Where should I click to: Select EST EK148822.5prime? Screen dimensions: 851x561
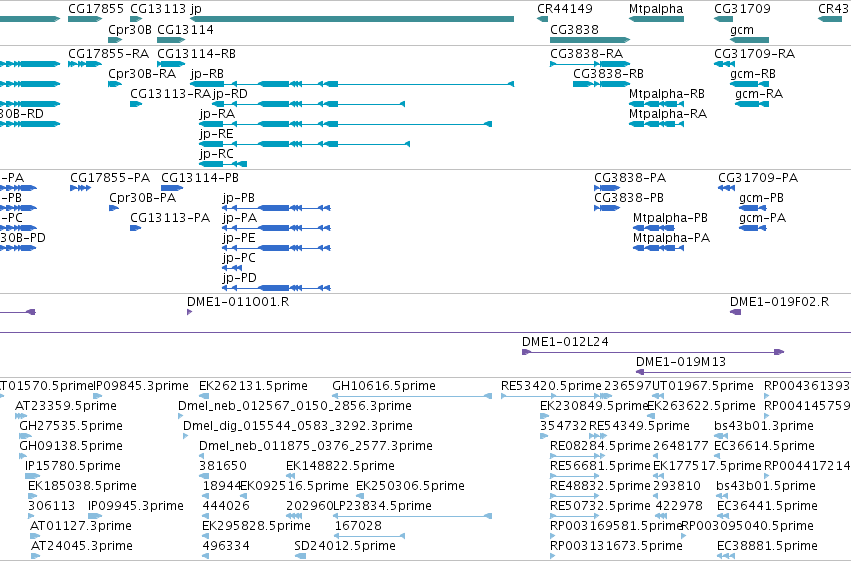[291, 476]
